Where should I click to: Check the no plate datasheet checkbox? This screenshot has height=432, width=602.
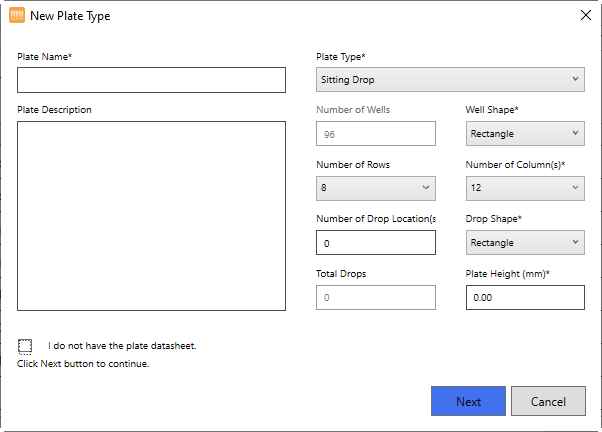point(25,346)
